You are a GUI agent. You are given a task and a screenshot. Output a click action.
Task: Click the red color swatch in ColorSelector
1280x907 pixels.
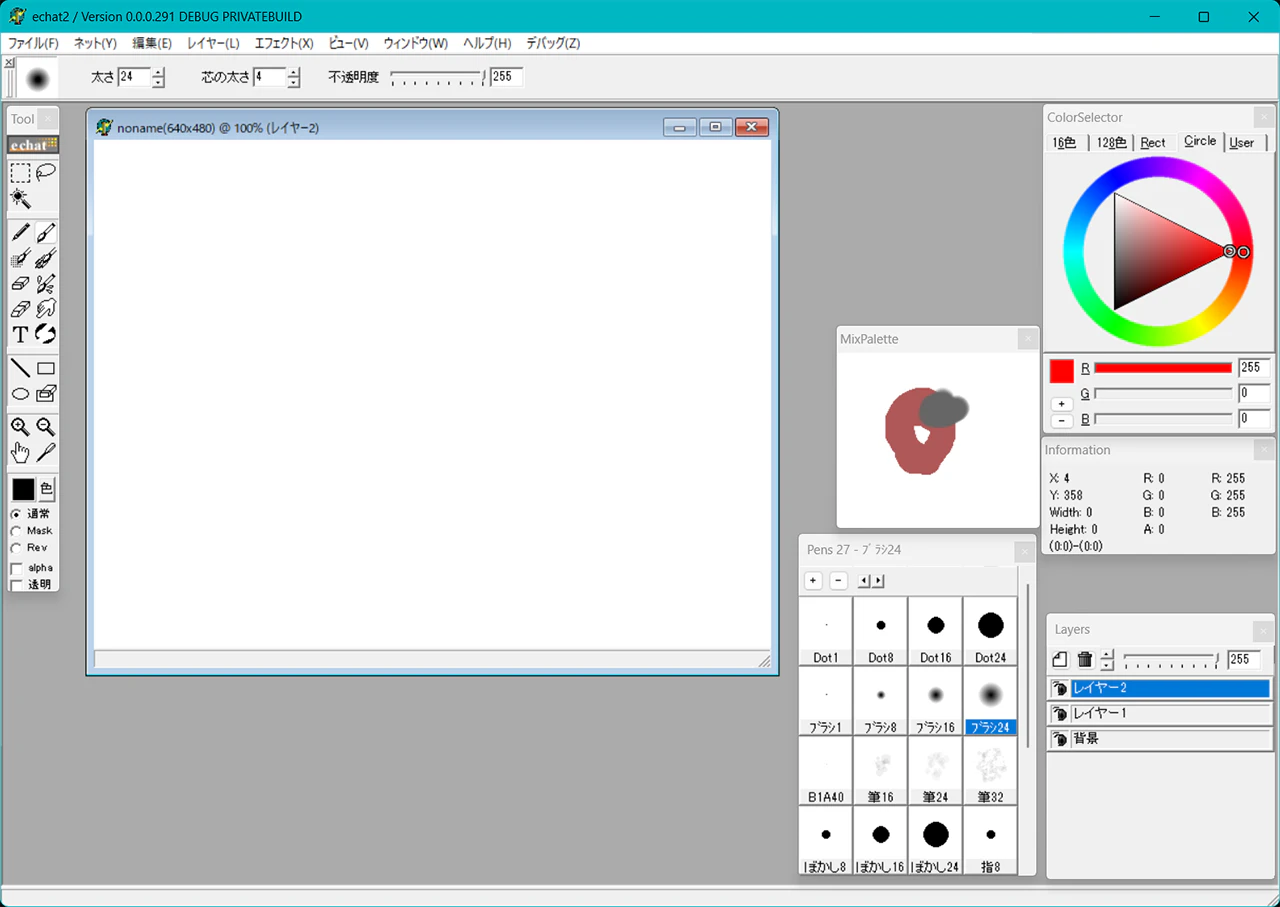pyautogui.click(x=1062, y=371)
